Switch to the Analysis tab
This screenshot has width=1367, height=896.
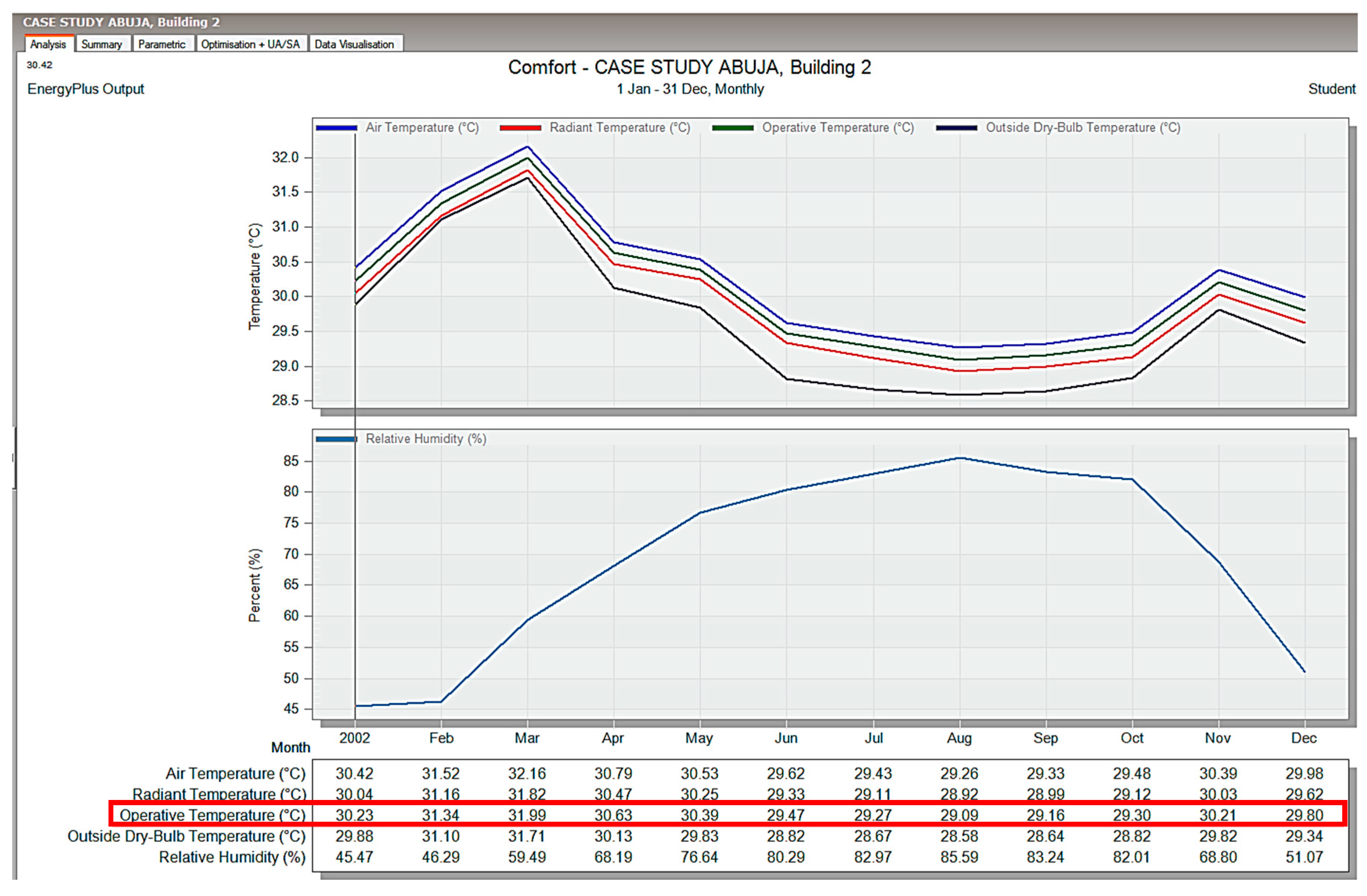tap(48, 44)
